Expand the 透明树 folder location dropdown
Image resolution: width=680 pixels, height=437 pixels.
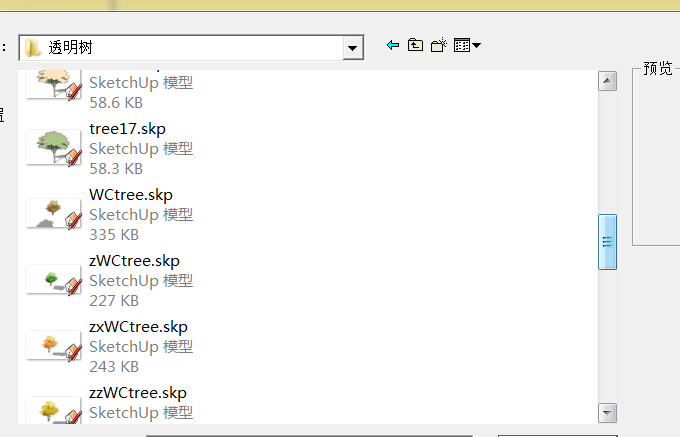pyautogui.click(x=353, y=48)
